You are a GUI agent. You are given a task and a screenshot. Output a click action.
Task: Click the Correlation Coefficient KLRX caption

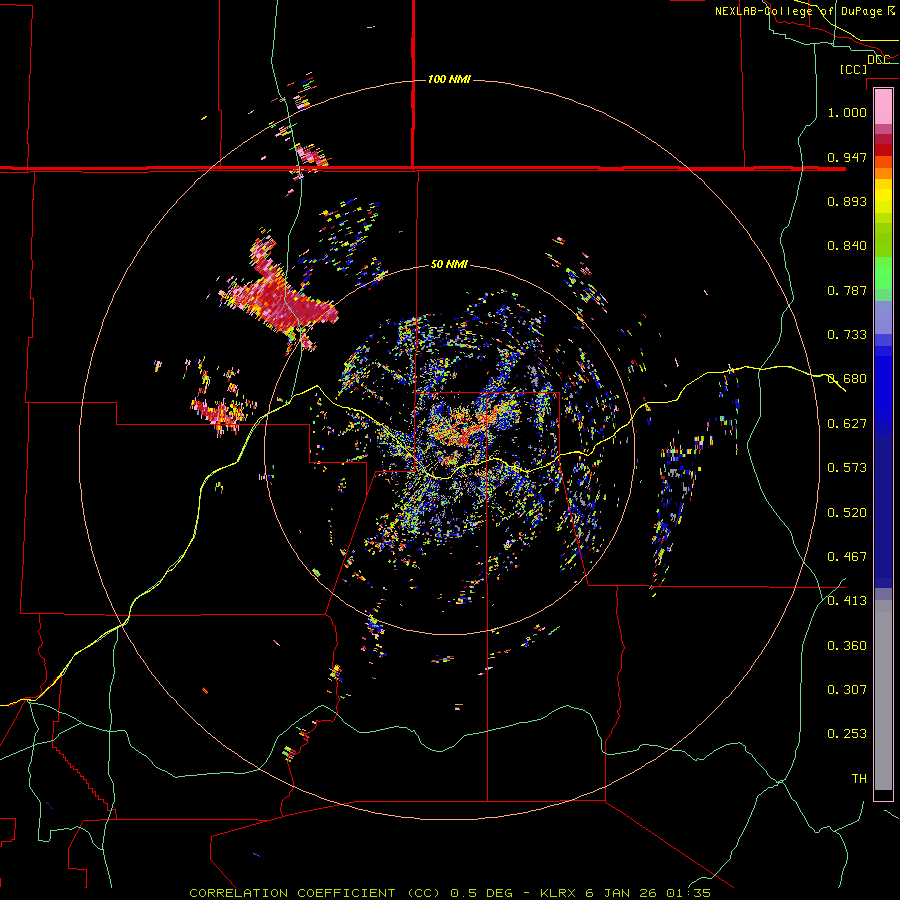[450, 893]
